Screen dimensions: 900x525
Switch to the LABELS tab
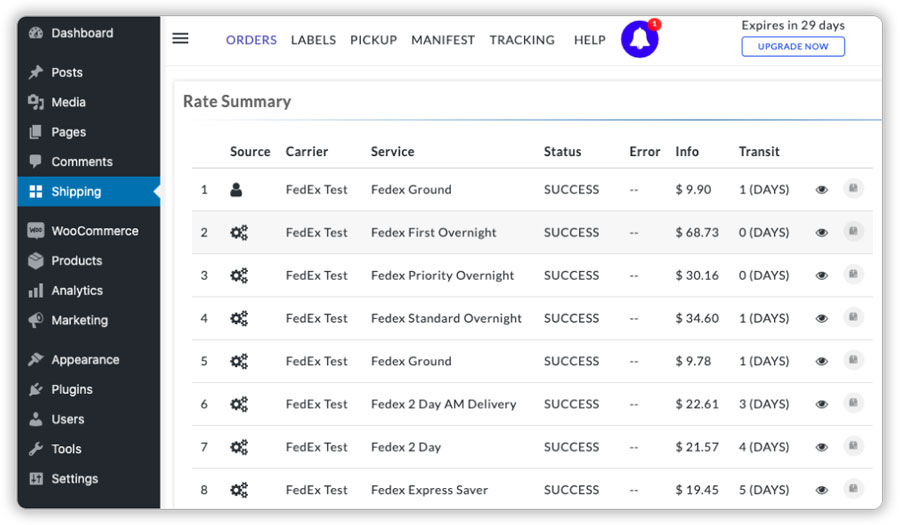tap(313, 40)
